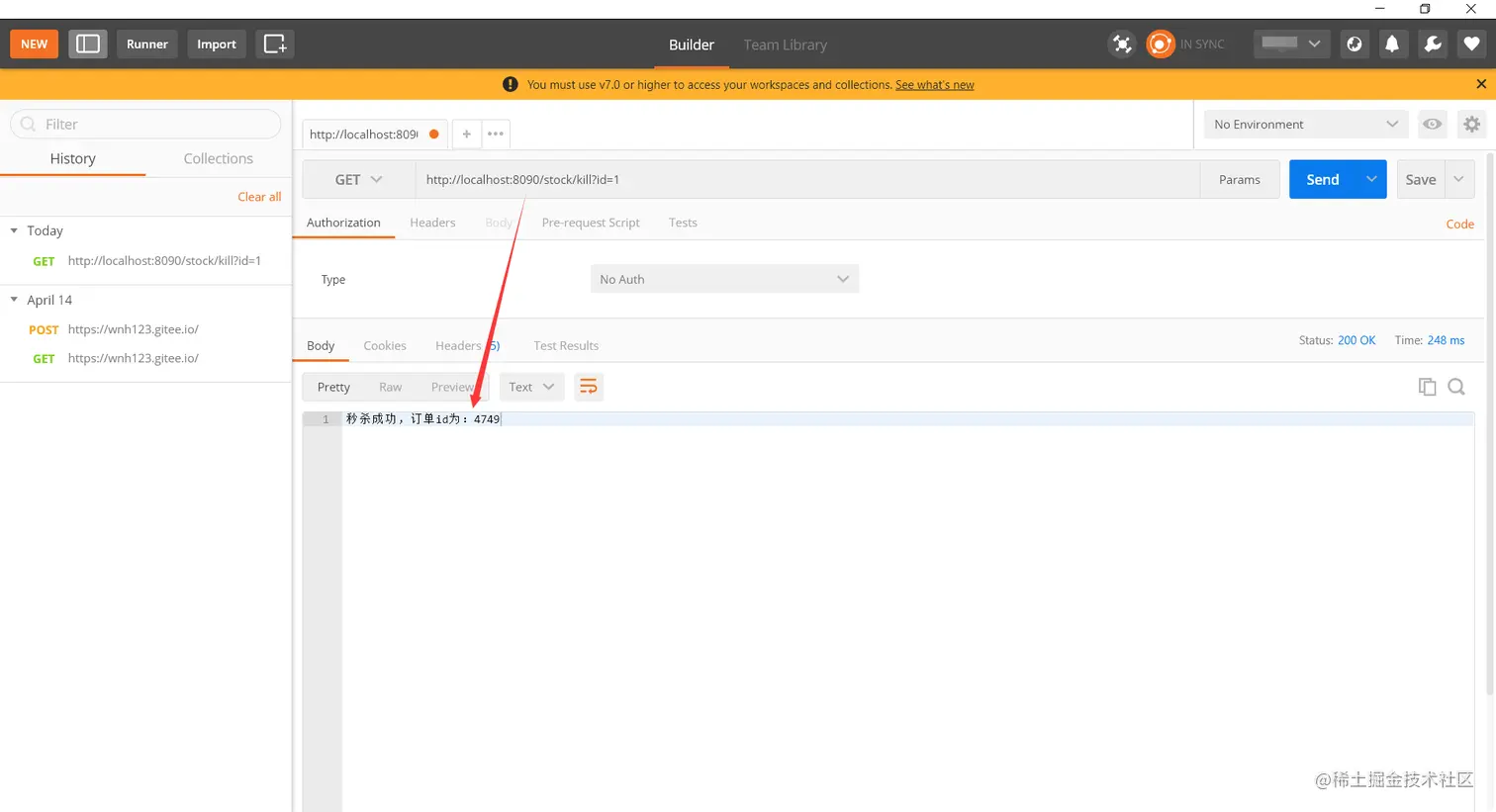Click the Import button
This screenshot has height=812, width=1496.
217,44
